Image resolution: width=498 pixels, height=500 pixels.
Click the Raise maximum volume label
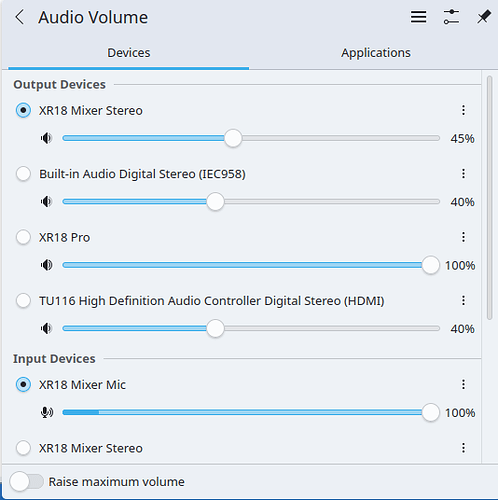[116, 482]
